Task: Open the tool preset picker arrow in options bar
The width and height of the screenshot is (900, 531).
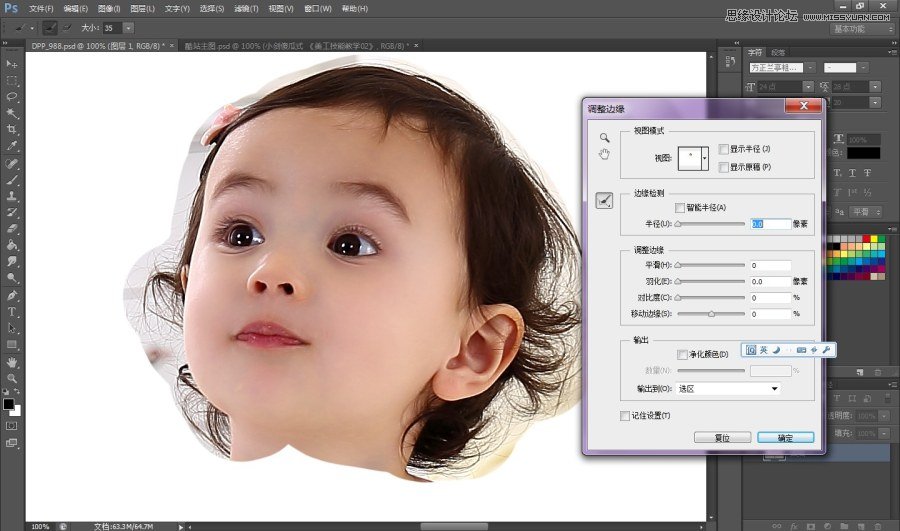Action: click(x=33, y=28)
